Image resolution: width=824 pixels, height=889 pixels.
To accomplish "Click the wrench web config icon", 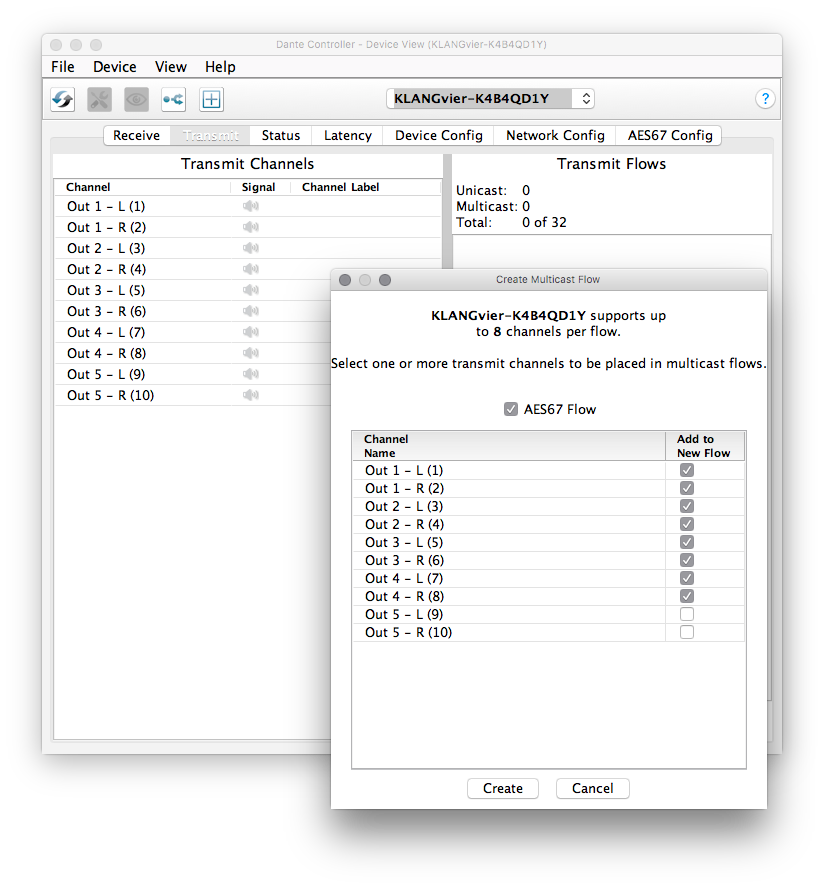I will pos(100,100).
